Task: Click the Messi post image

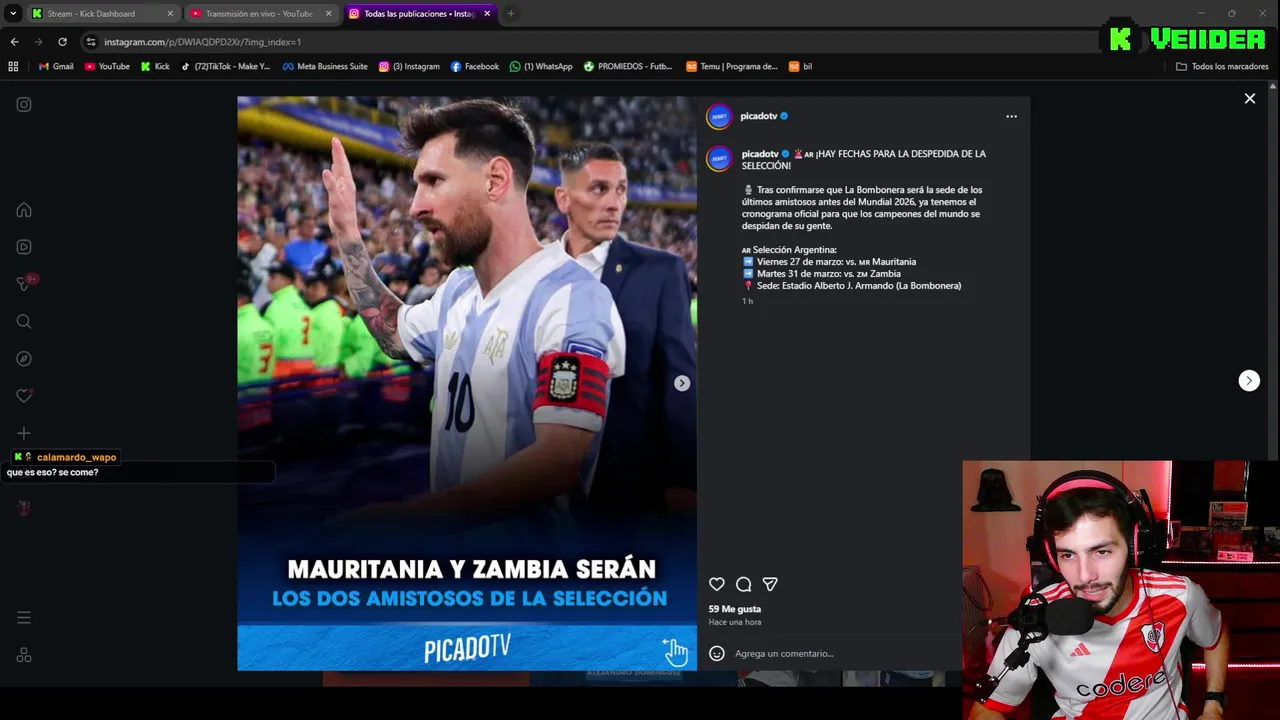Action: [x=467, y=383]
